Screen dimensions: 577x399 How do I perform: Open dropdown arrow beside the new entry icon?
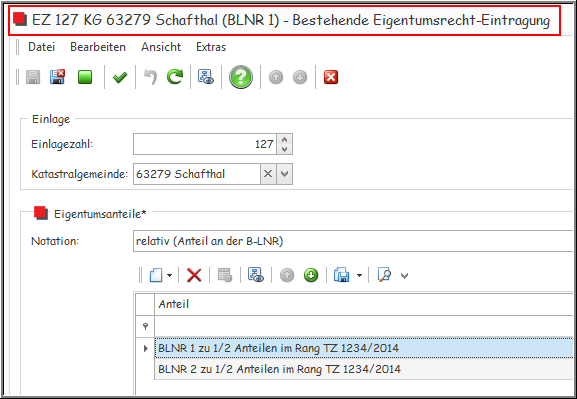170,275
